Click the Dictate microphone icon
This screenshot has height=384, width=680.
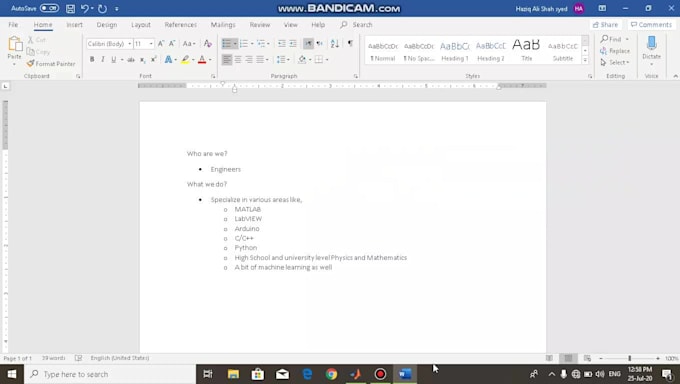tap(651, 43)
